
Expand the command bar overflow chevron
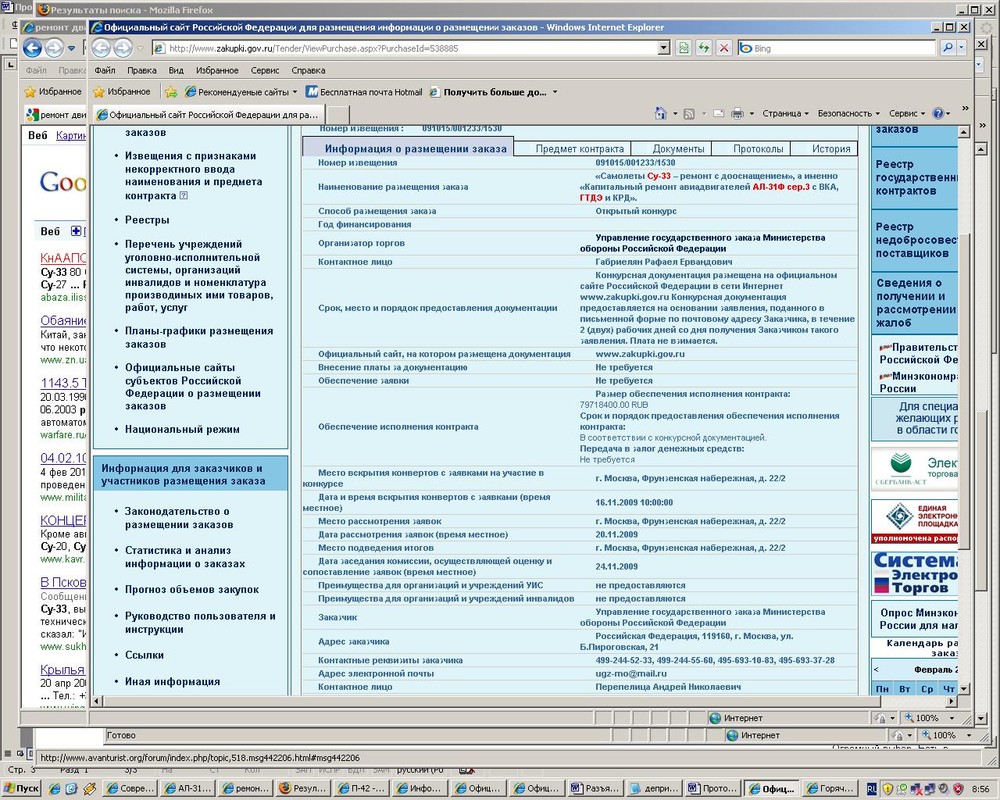click(965, 108)
